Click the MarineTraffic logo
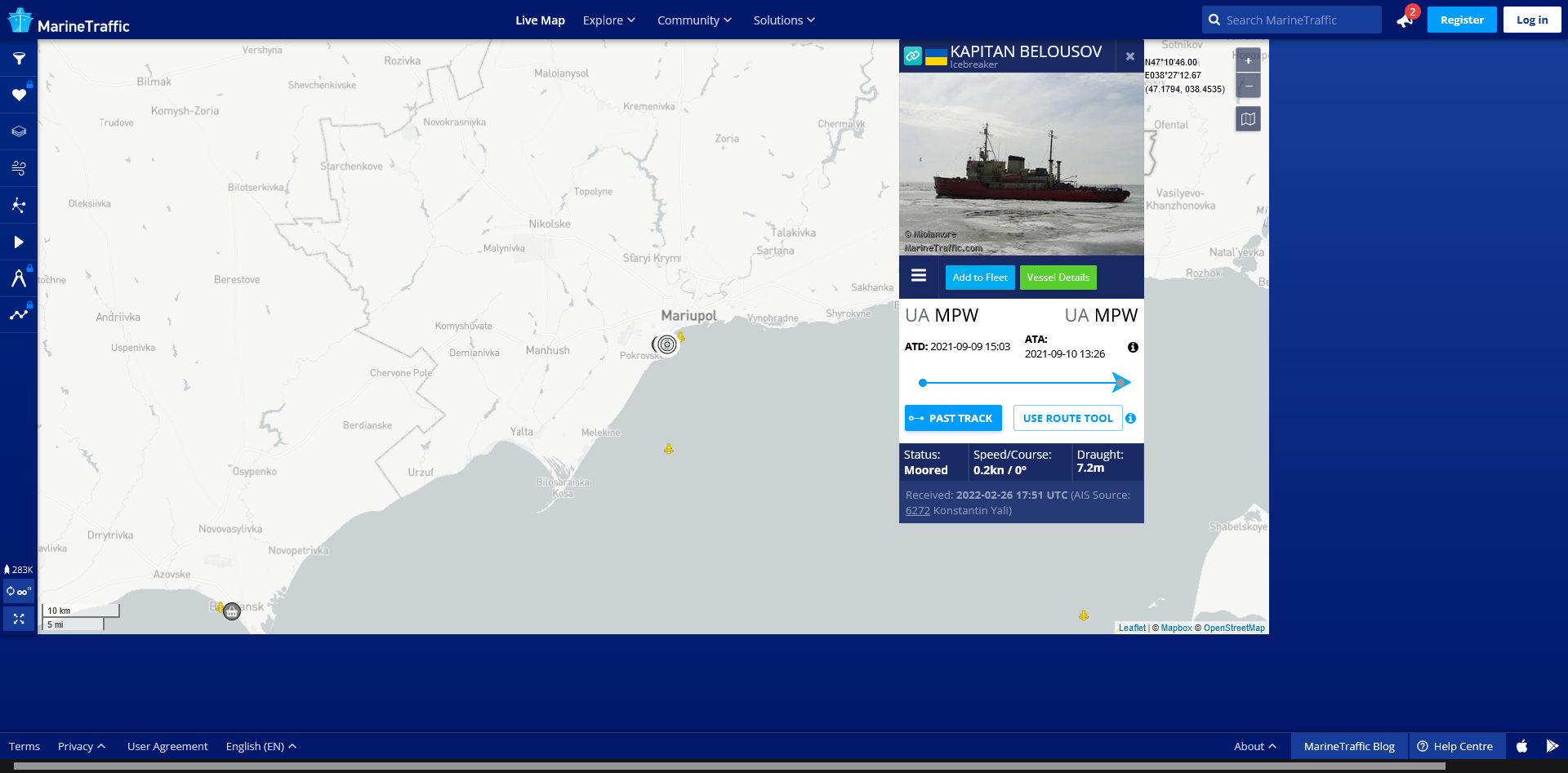This screenshot has height=773, width=1568. click(x=69, y=20)
